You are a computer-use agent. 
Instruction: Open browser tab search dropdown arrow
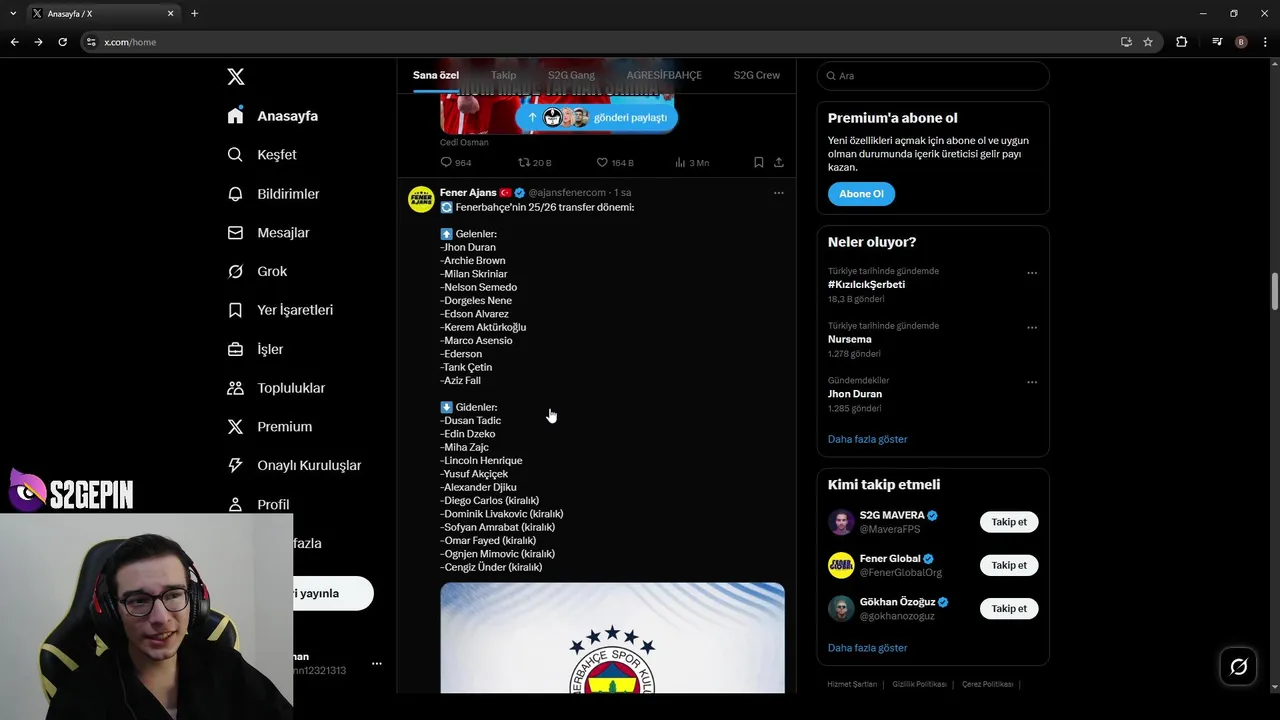coord(13,13)
